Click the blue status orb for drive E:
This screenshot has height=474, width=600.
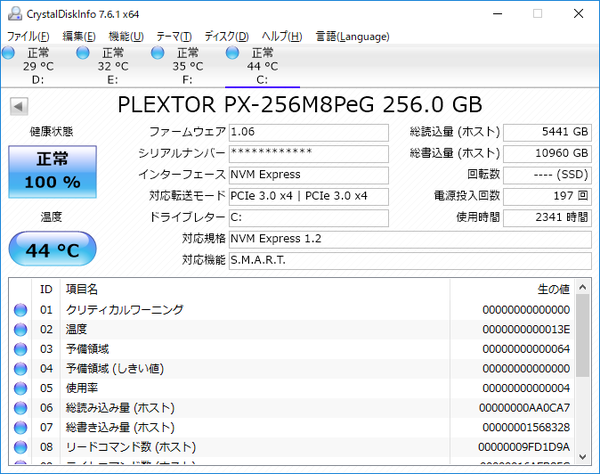tap(83, 52)
